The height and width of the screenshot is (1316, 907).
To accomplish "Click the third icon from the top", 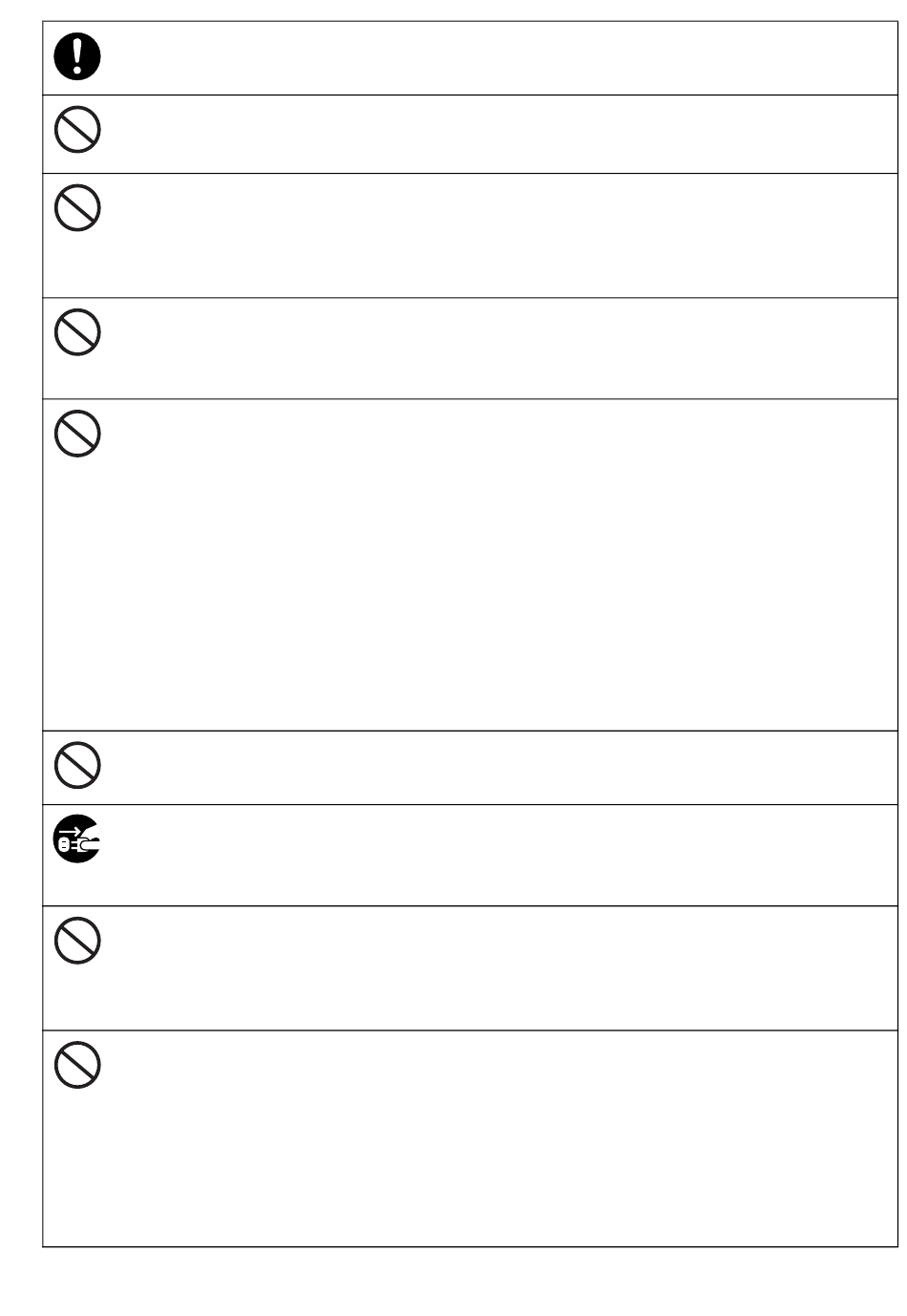I will pos(77,208).
